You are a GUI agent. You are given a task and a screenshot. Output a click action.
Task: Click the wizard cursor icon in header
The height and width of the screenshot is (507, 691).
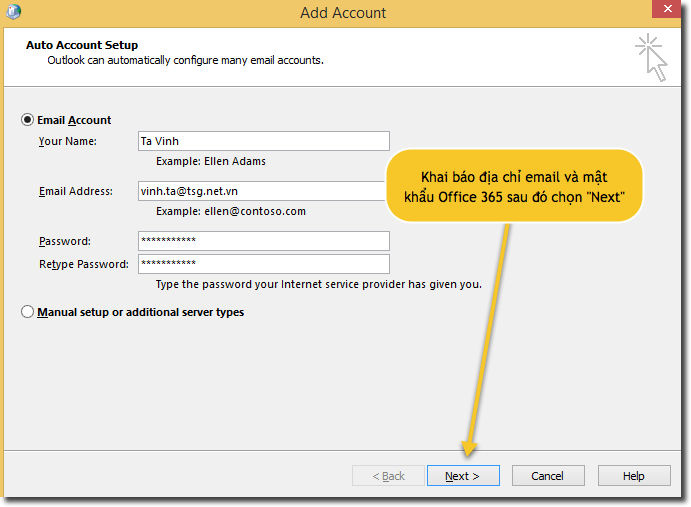(x=650, y=56)
